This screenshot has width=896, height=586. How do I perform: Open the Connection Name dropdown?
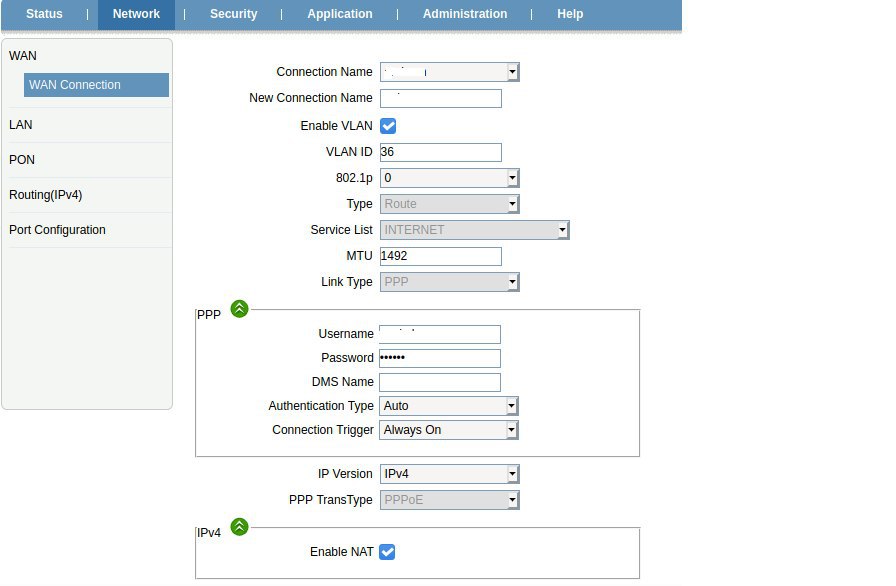click(449, 72)
